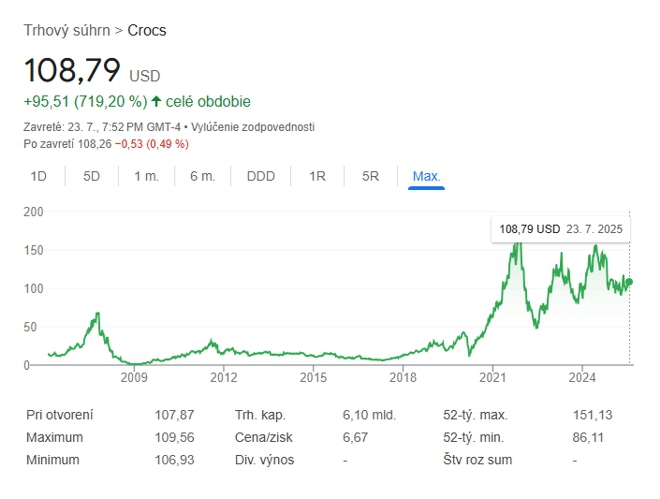Click the market cap value 6,10 mld.
Viewport: 660px width, 499px height.
coord(369,415)
